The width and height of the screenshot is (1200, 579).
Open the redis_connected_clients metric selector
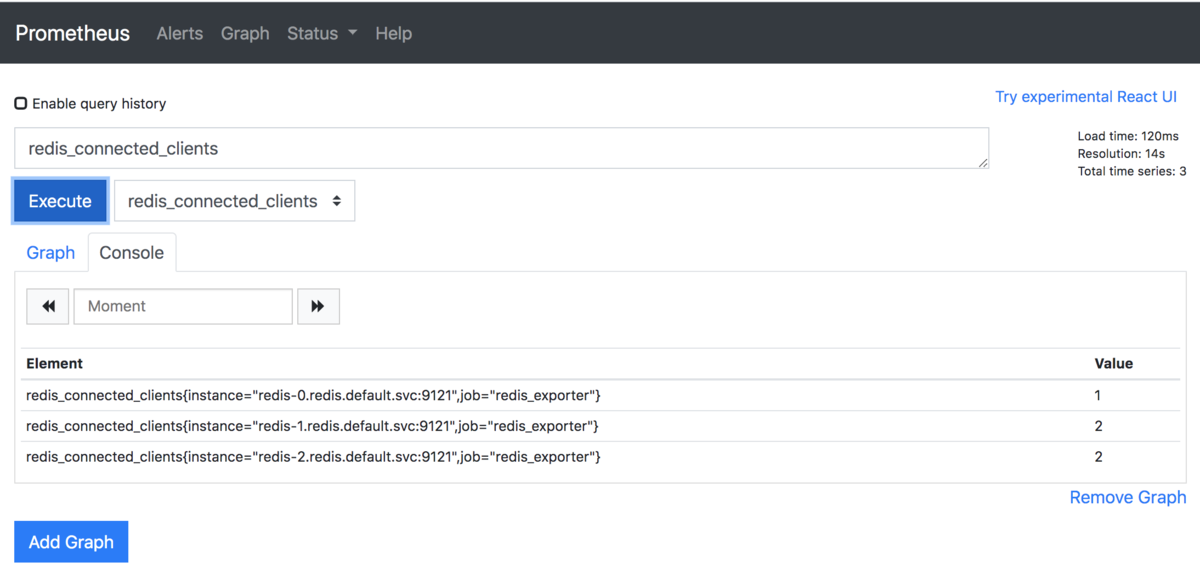point(234,201)
